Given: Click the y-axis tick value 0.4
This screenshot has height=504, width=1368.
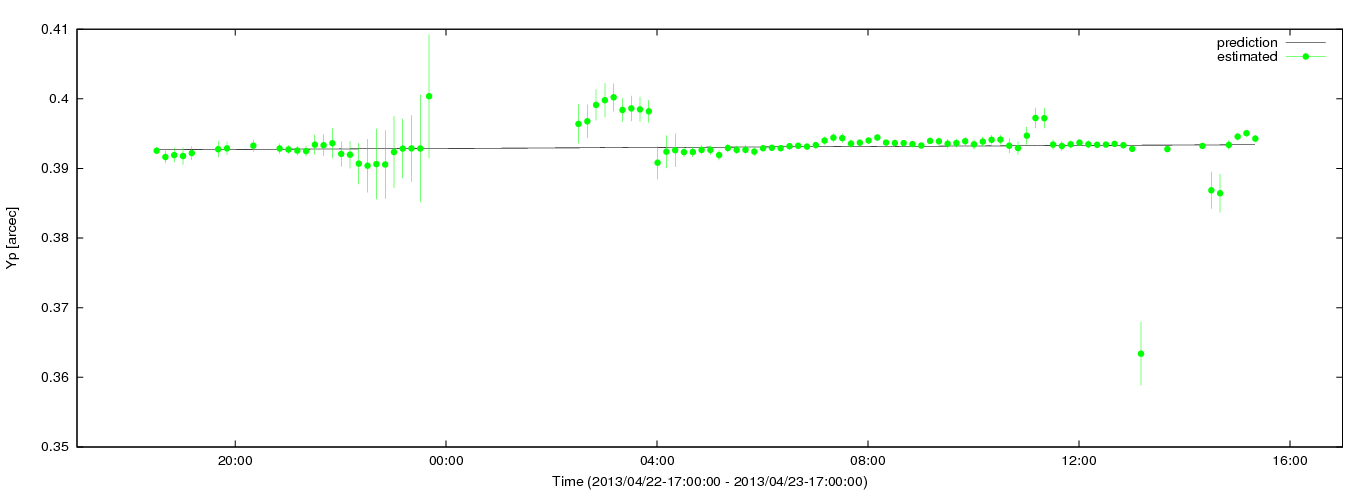Looking at the screenshot, I should click(x=58, y=99).
